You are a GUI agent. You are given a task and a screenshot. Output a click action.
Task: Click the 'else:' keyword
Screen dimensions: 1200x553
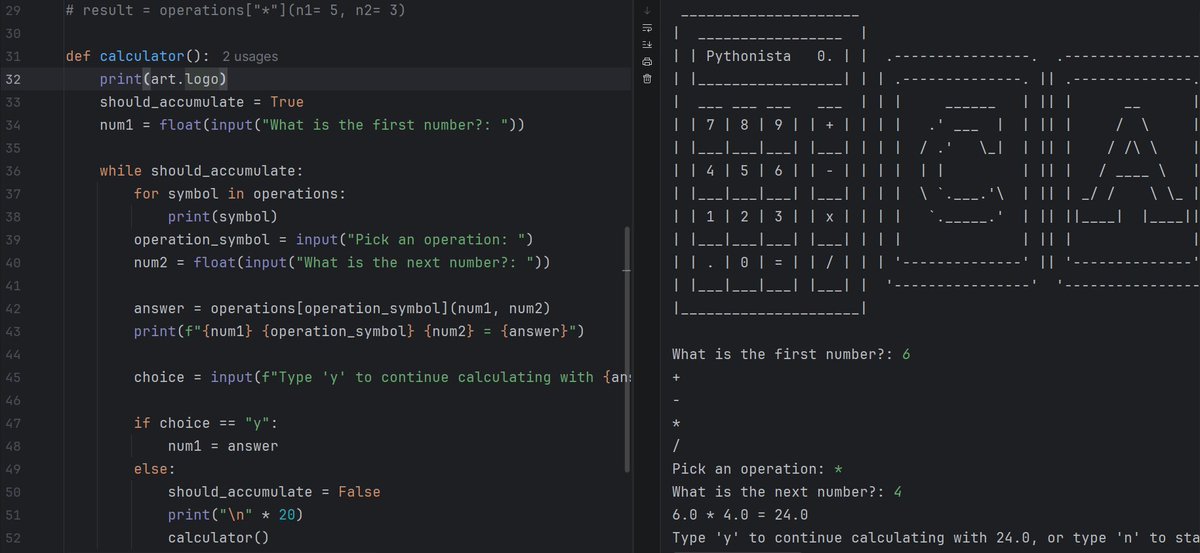(155, 469)
